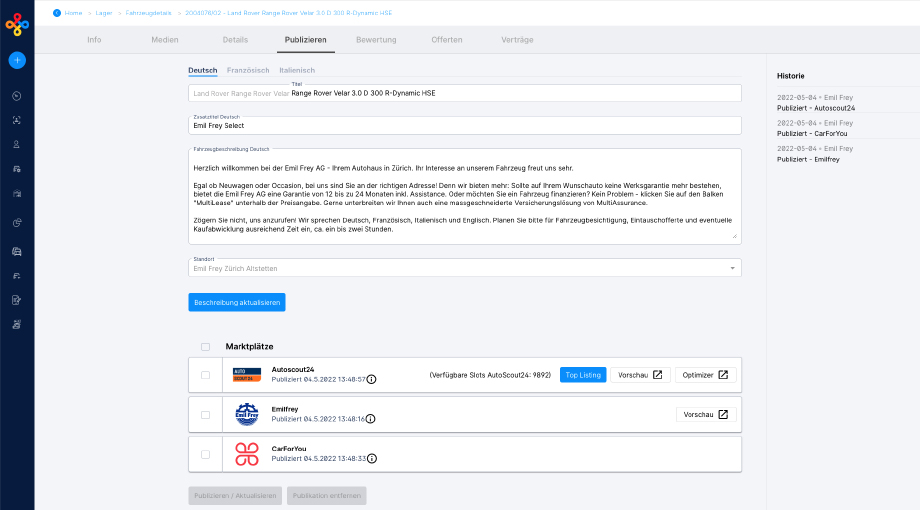Go to Fahrzeugdetails via breadcrumb
The image size is (920, 510).
tap(148, 13)
